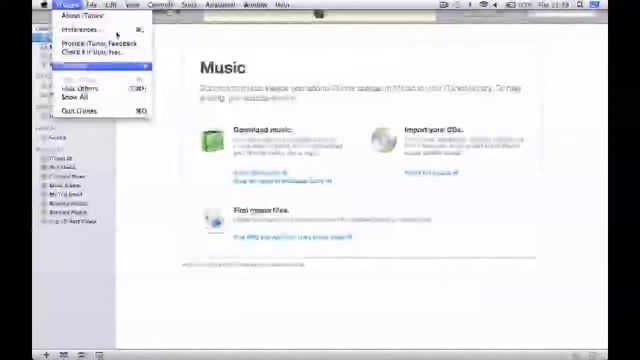This screenshot has height=360, width=640.
Task: Expand the highlighted Services submenu
Action: coord(102,66)
